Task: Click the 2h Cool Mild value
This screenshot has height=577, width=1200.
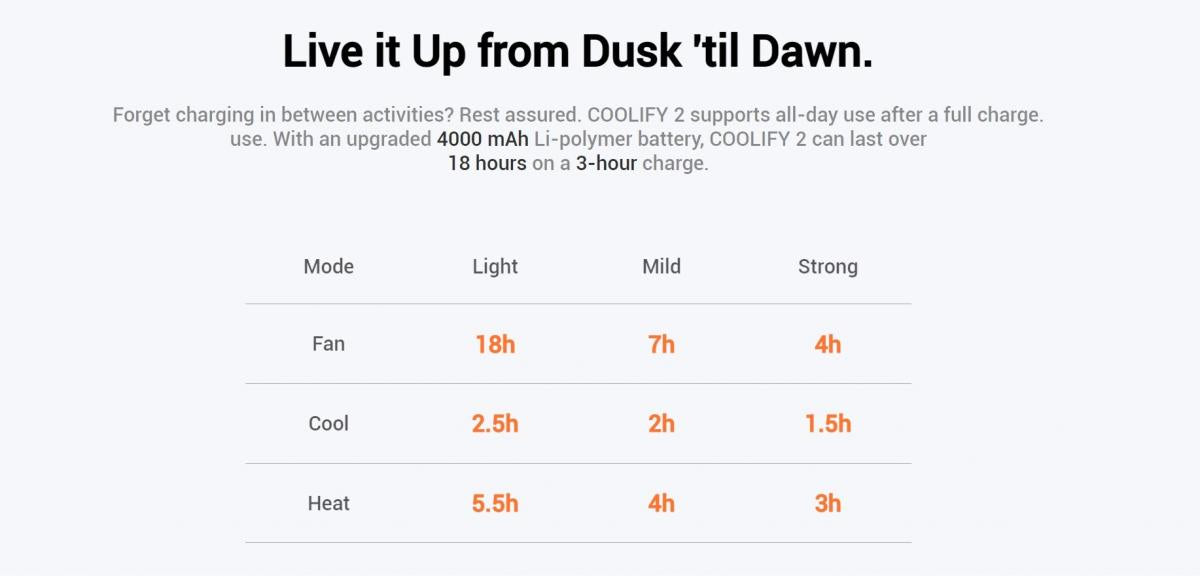Action: pos(661,424)
